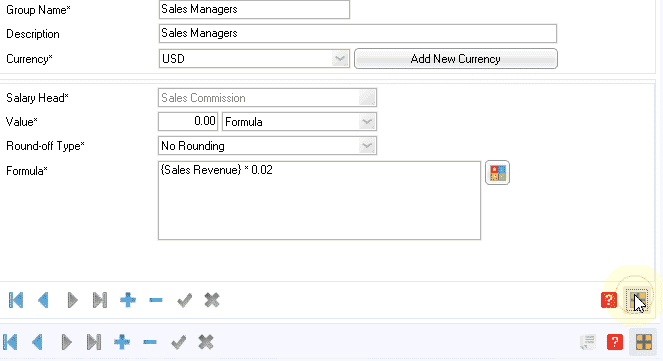Click the Value* label
The width and height of the screenshot is (663, 361).
click(x=22, y=122)
